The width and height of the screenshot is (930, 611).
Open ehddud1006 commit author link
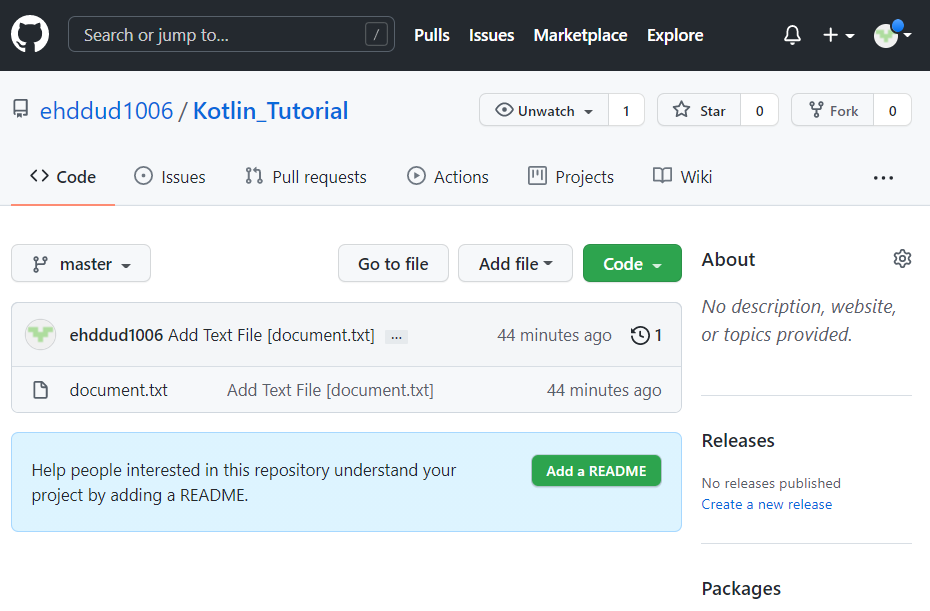tap(116, 335)
